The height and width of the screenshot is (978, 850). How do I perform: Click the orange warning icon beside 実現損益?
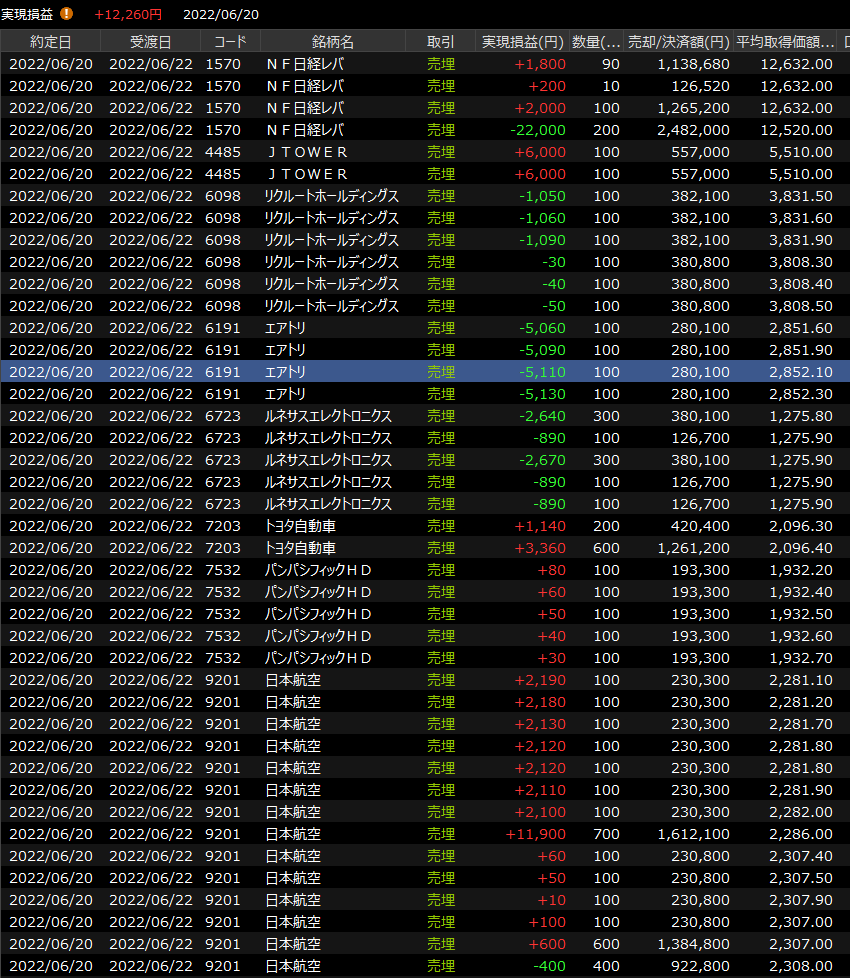click(67, 14)
